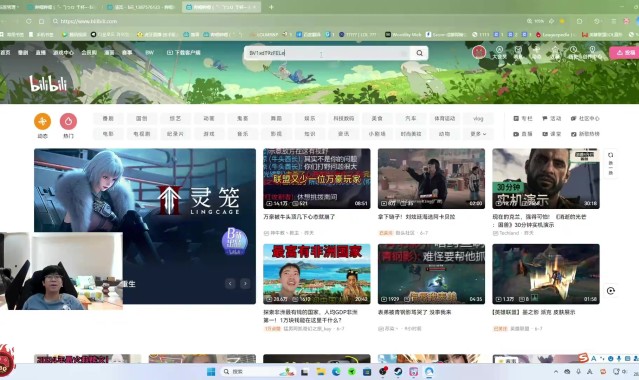The height and width of the screenshot is (380, 639).
Task: Open the 体育运动 category button
Action: [444, 118]
